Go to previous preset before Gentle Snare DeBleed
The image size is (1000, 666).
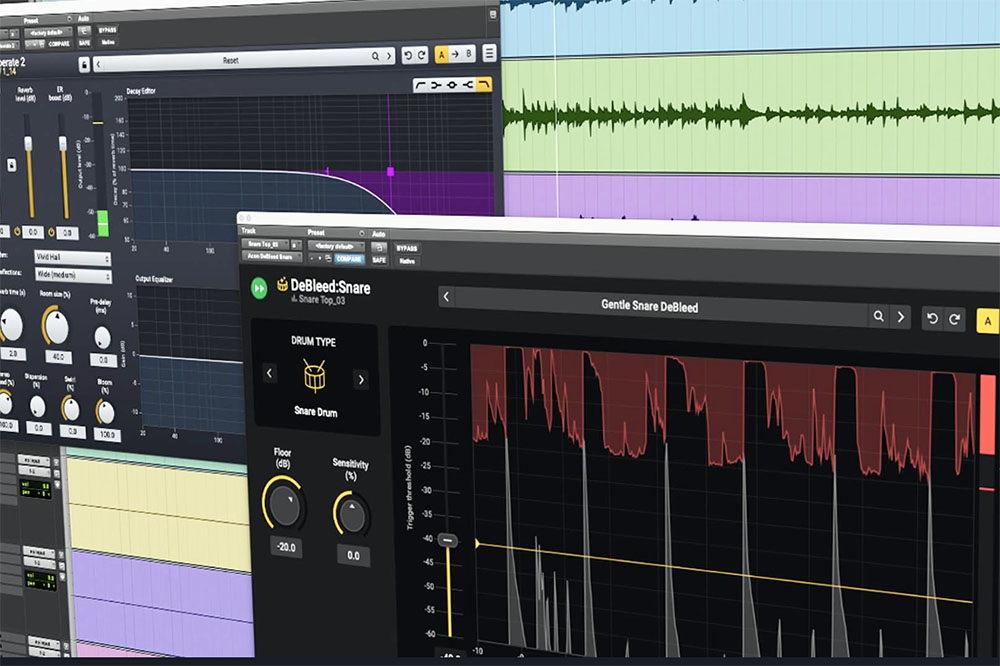point(447,297)
